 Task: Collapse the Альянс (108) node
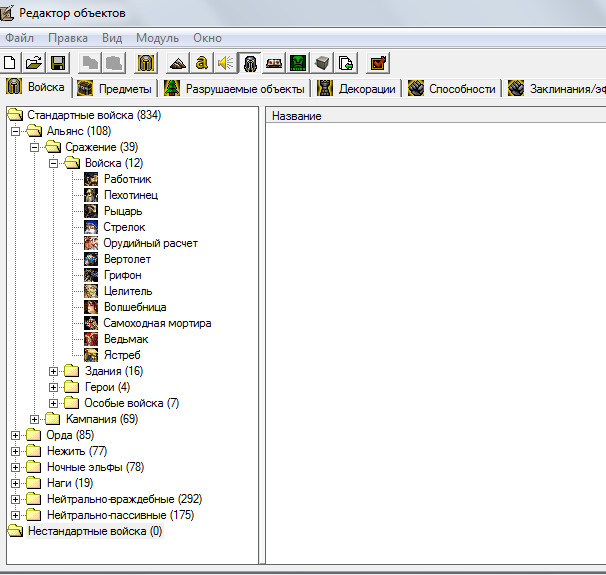(x=15, y=131)
